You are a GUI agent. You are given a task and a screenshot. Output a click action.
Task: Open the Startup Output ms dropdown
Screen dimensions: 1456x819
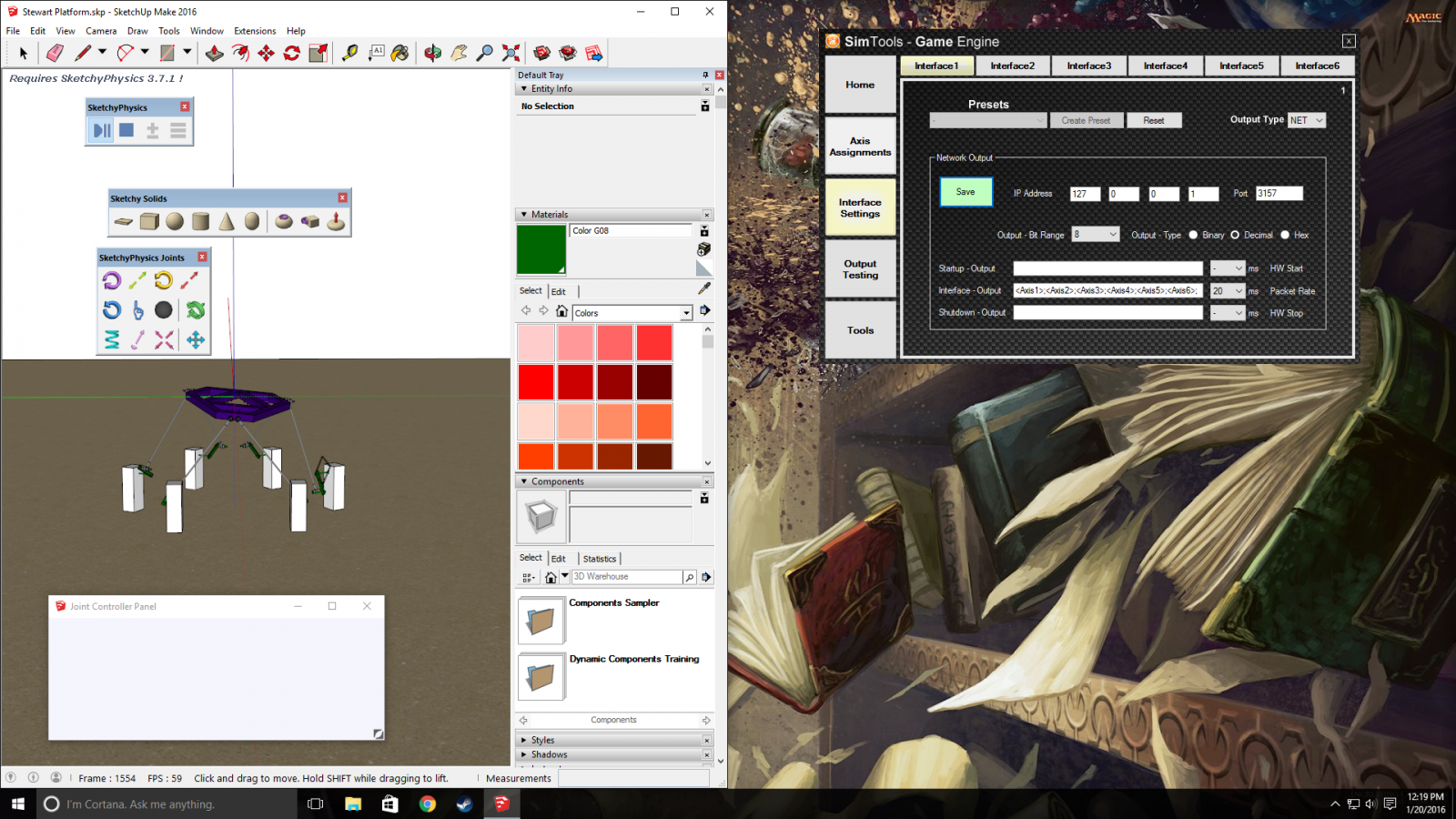(x=1228, y=268)
